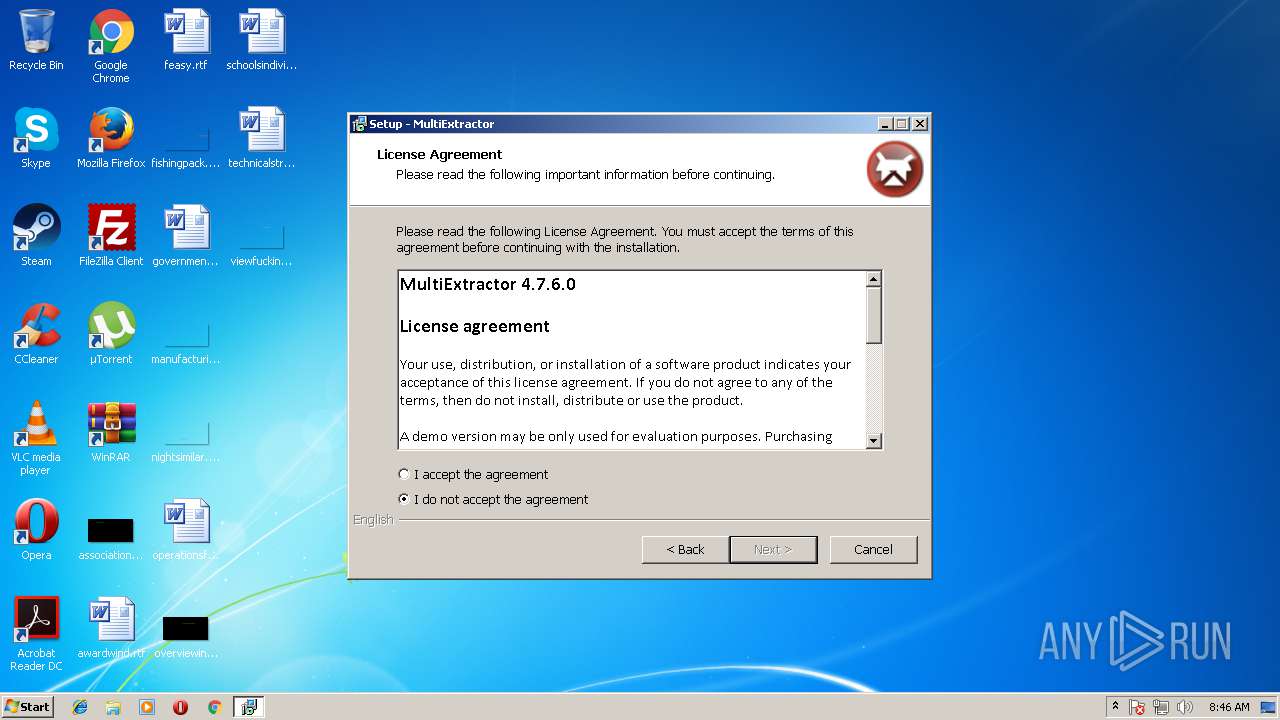Select the manufacturi... desktop file
Image resolution: width=1280 pixels, height=720 pixels.
[186, 343]
